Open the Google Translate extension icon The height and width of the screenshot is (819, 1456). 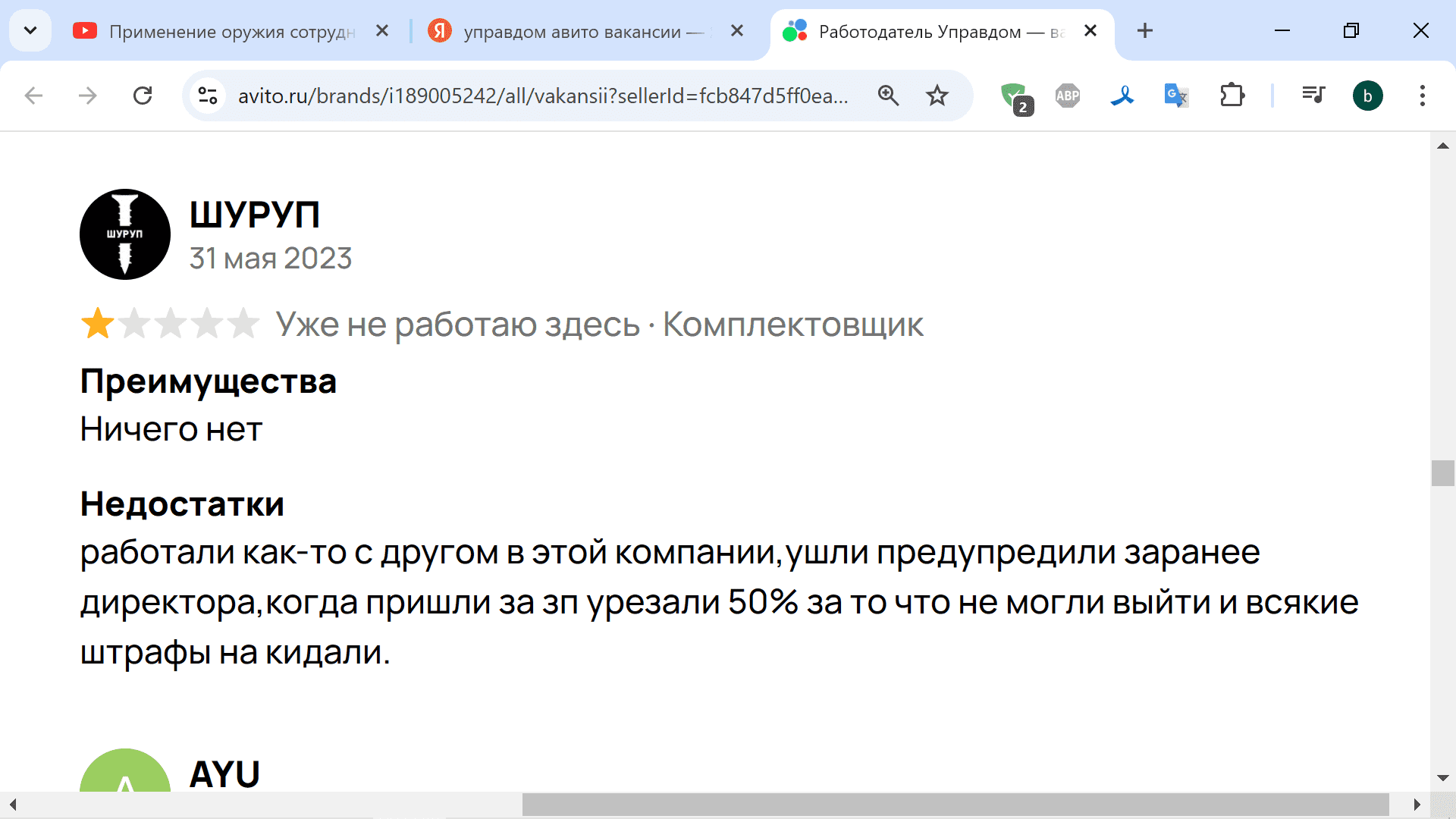click(x=1175, y=96)
